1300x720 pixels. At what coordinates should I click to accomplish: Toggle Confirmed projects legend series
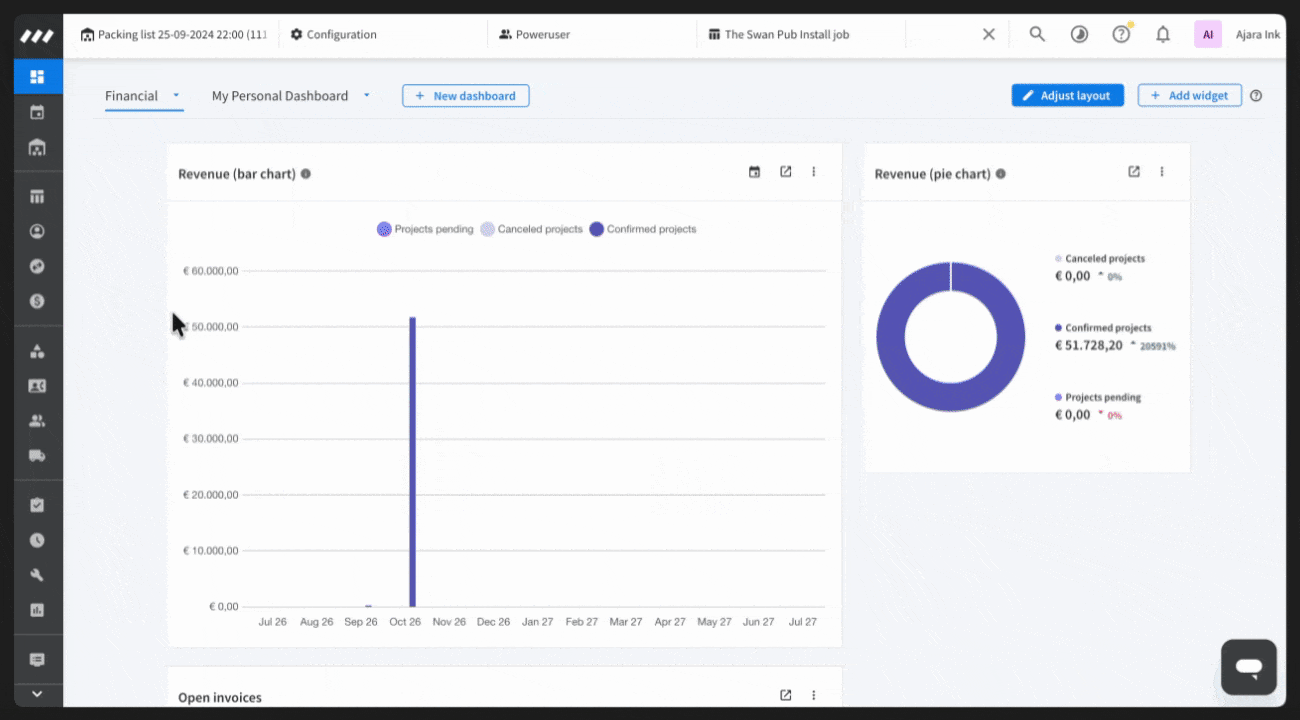tap(643, 229)
